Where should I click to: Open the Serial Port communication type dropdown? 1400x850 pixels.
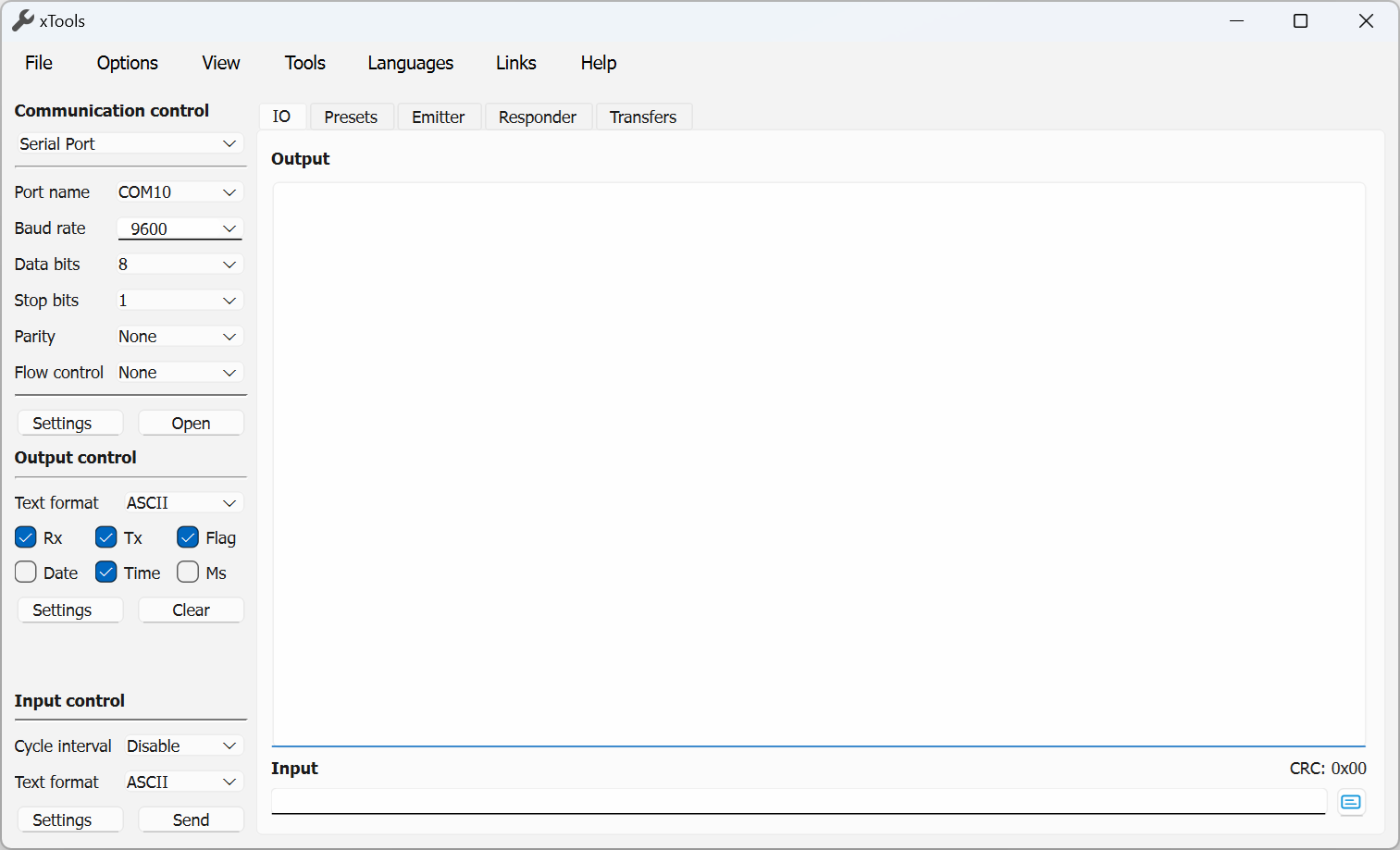click(x=130, y=144)
